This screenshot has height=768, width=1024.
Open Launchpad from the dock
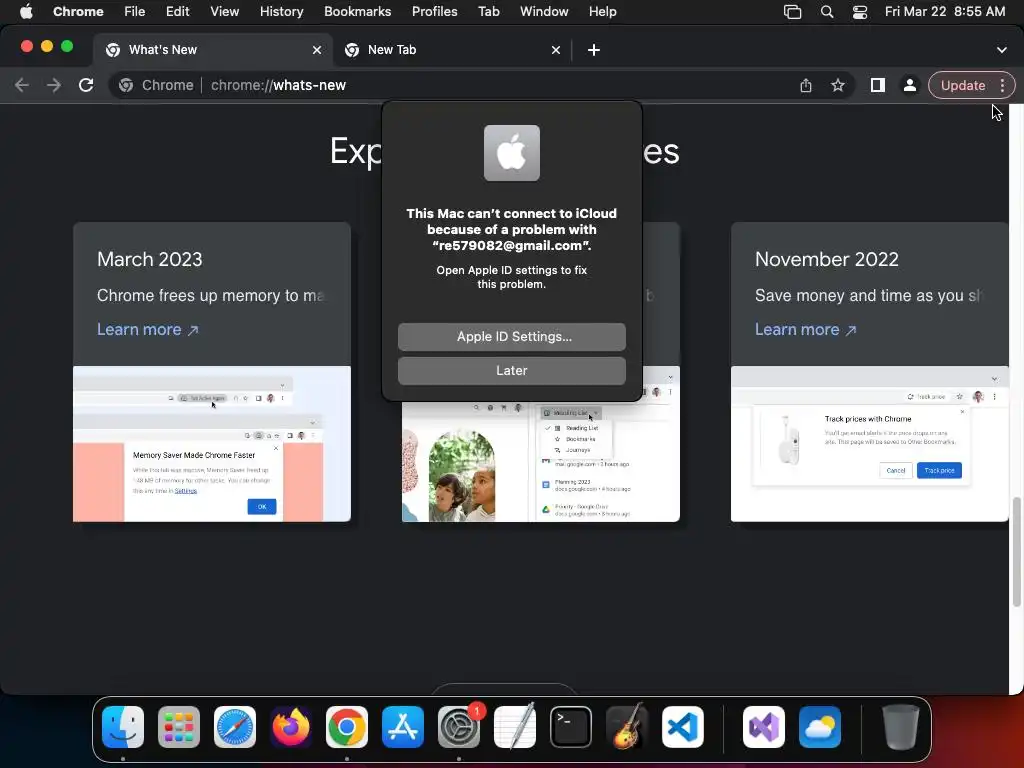[x=179, y=726]
